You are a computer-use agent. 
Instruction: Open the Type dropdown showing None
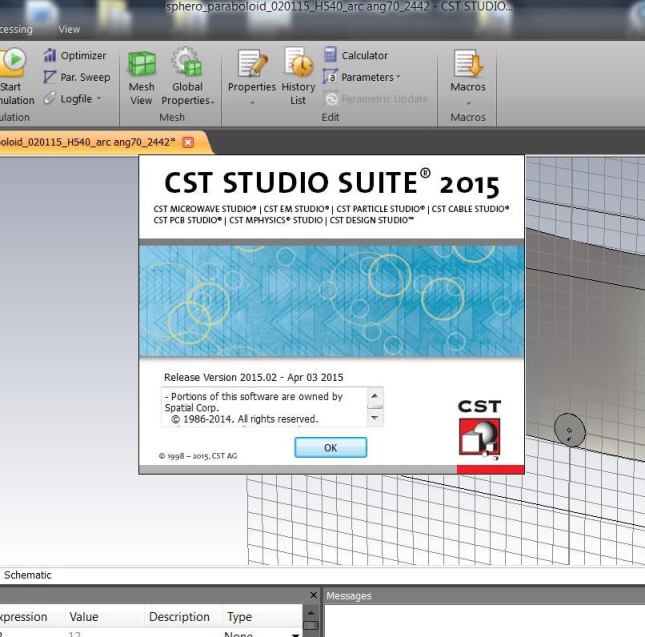click(x=295, y=635)
